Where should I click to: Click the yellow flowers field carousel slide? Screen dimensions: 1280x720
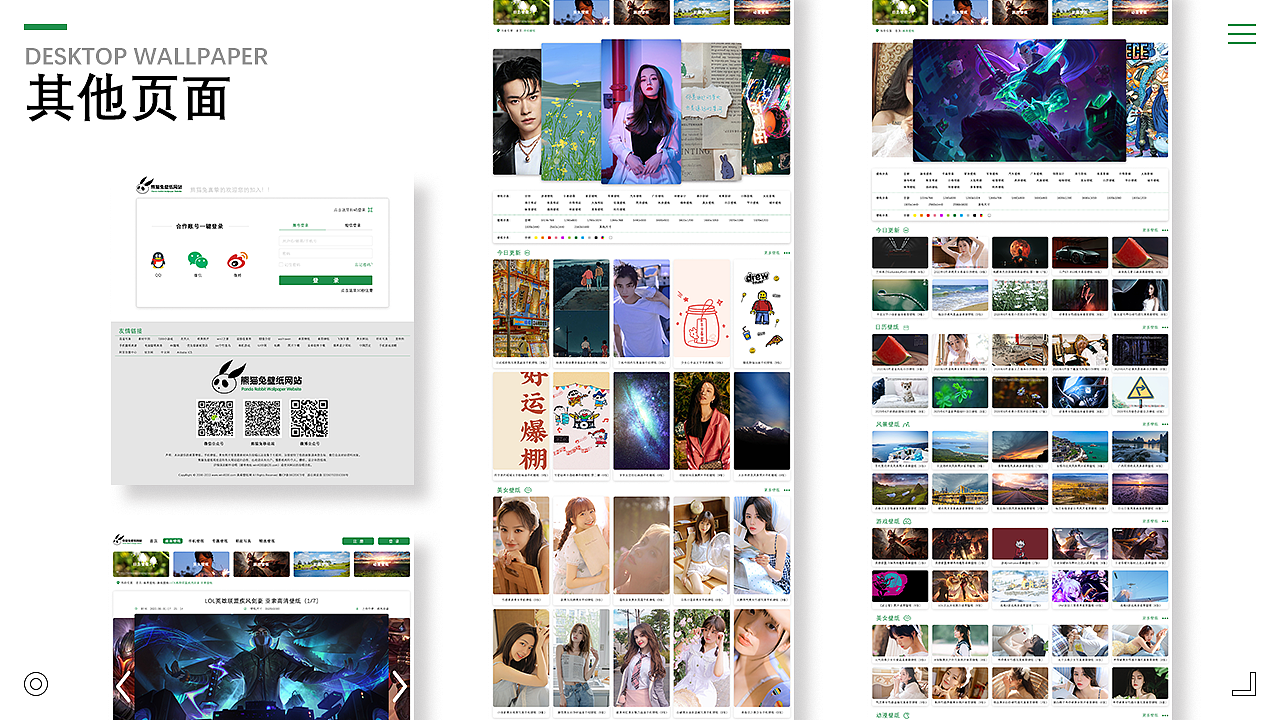[571, 111]
